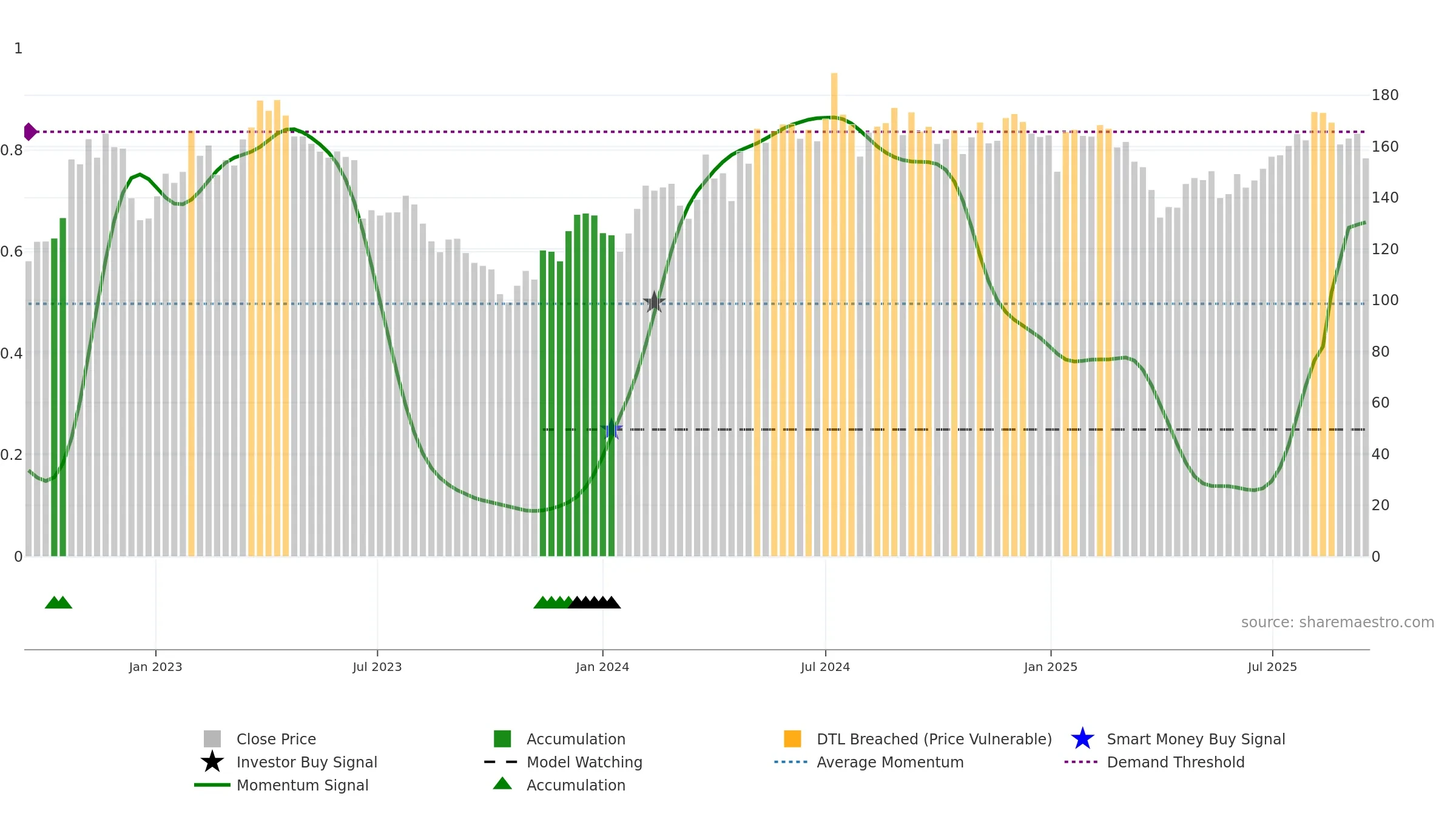Click the purple diamond marker on the Demand Threshold line
This screenshot has height=819, width=1456.
point(30,132)
